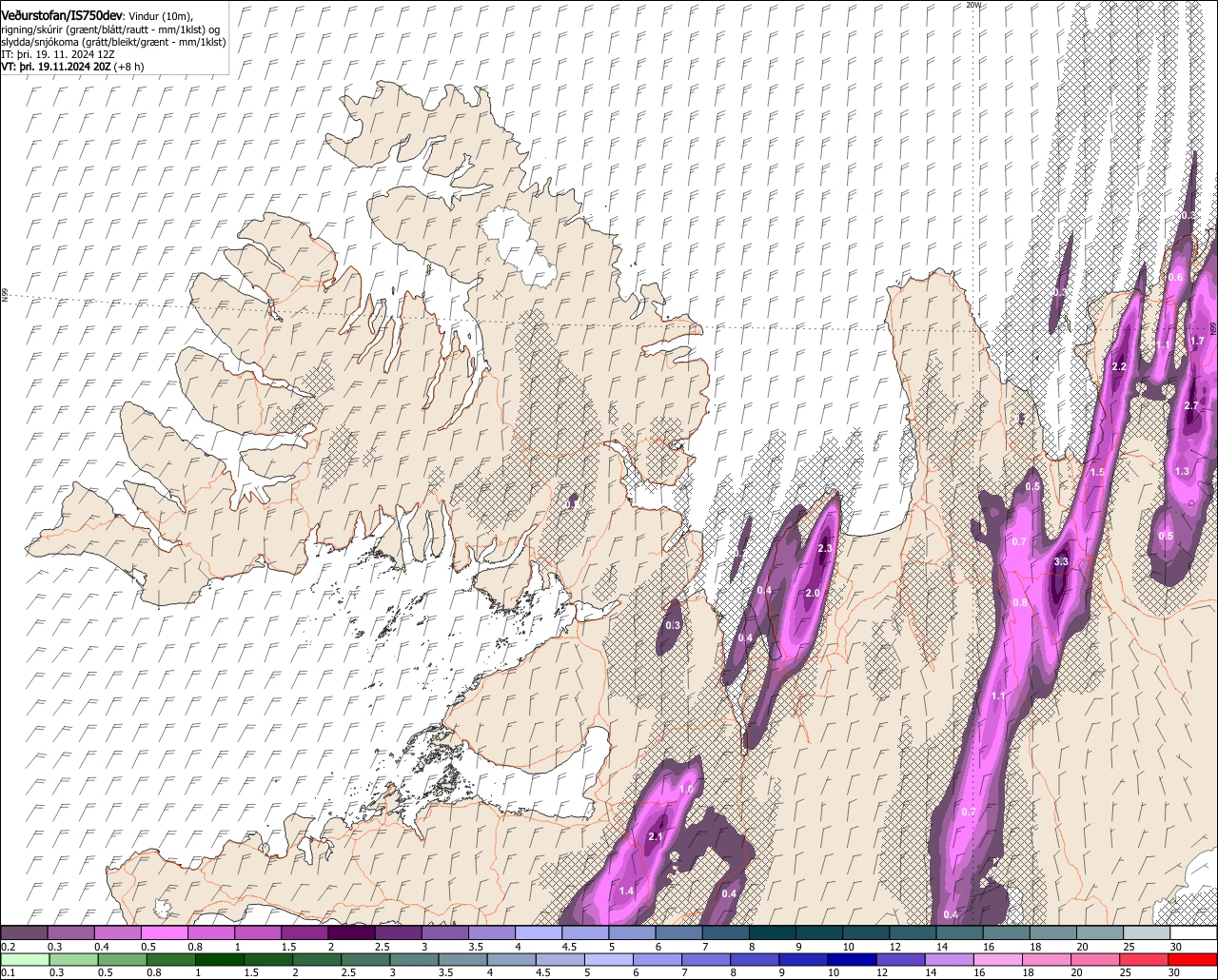Select the dark teal snow swatch starting at 8
The image size is (1218, 980).
[773, 932]
